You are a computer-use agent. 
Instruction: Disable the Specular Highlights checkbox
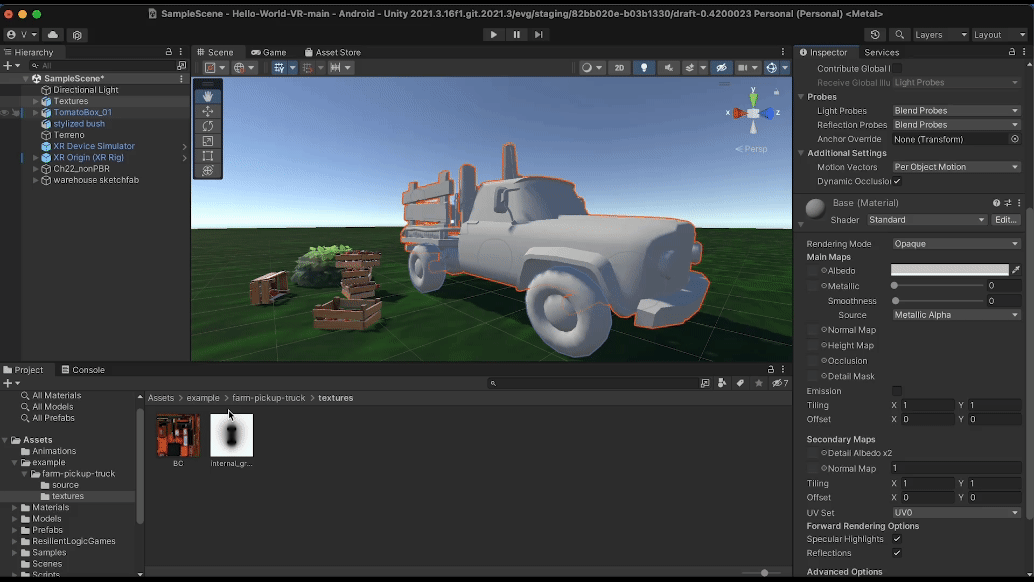tap(897, 539)
